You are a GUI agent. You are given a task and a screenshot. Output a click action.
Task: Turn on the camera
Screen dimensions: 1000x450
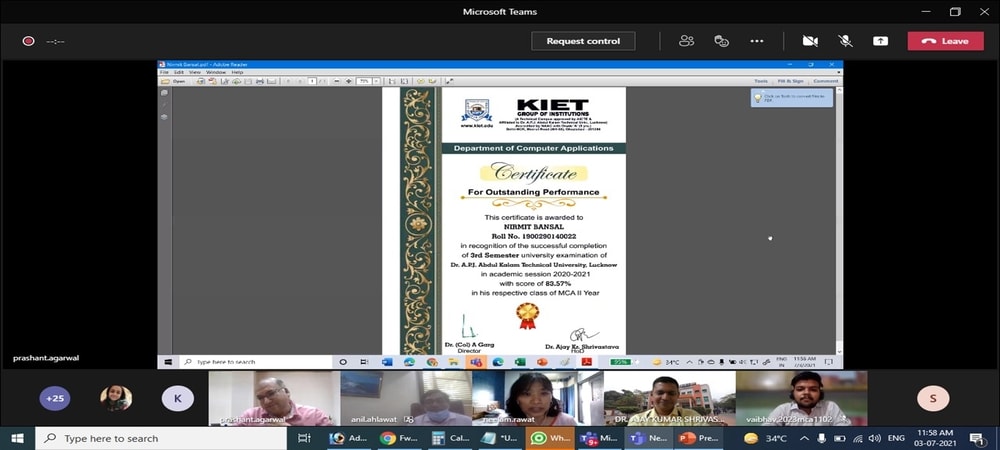pos(810,41)
